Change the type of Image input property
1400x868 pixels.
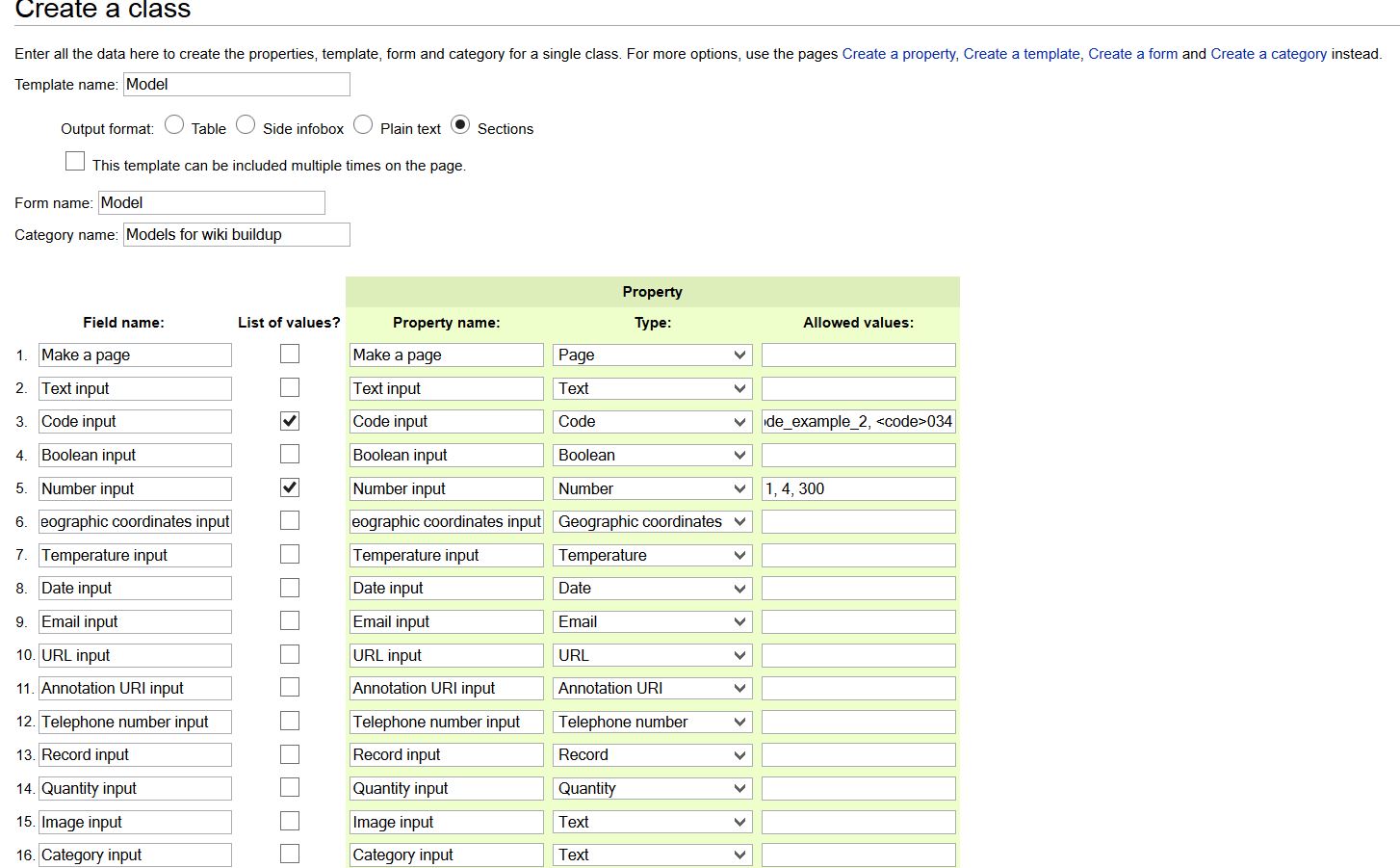point(652,822)
